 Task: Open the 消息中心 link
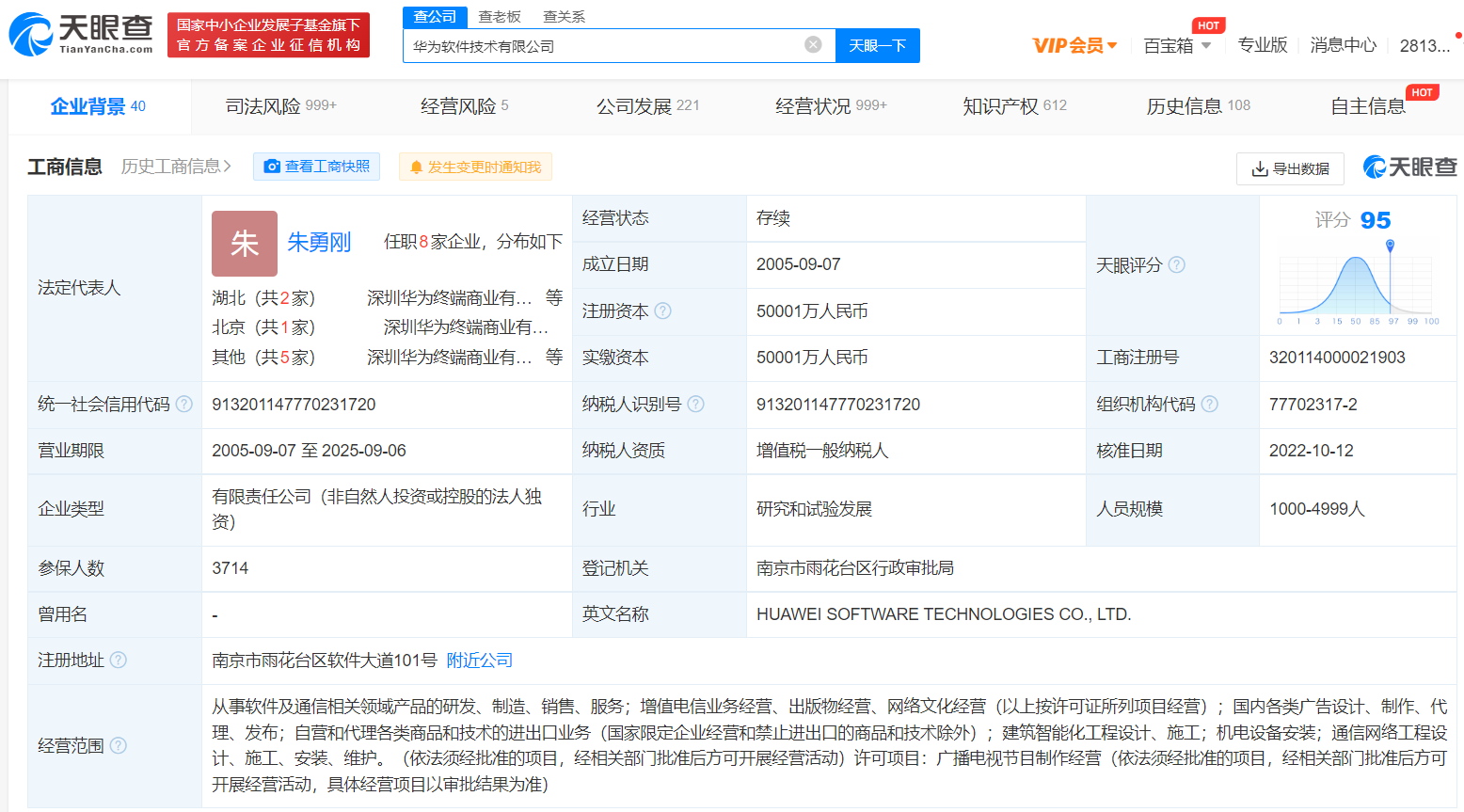pos(1343,45)
